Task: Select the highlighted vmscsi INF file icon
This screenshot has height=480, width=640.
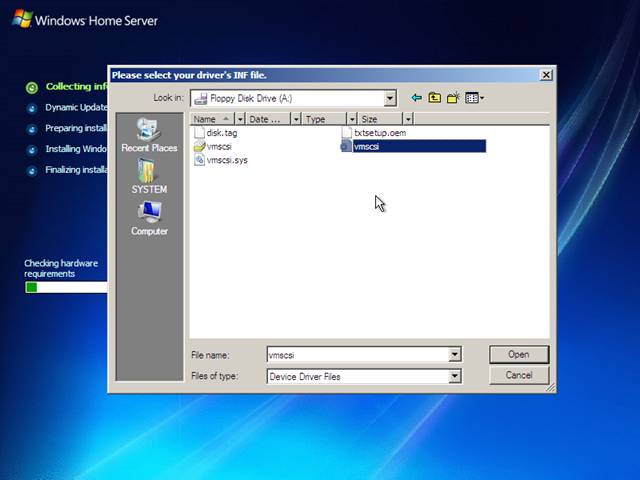Action: [346, 146]
